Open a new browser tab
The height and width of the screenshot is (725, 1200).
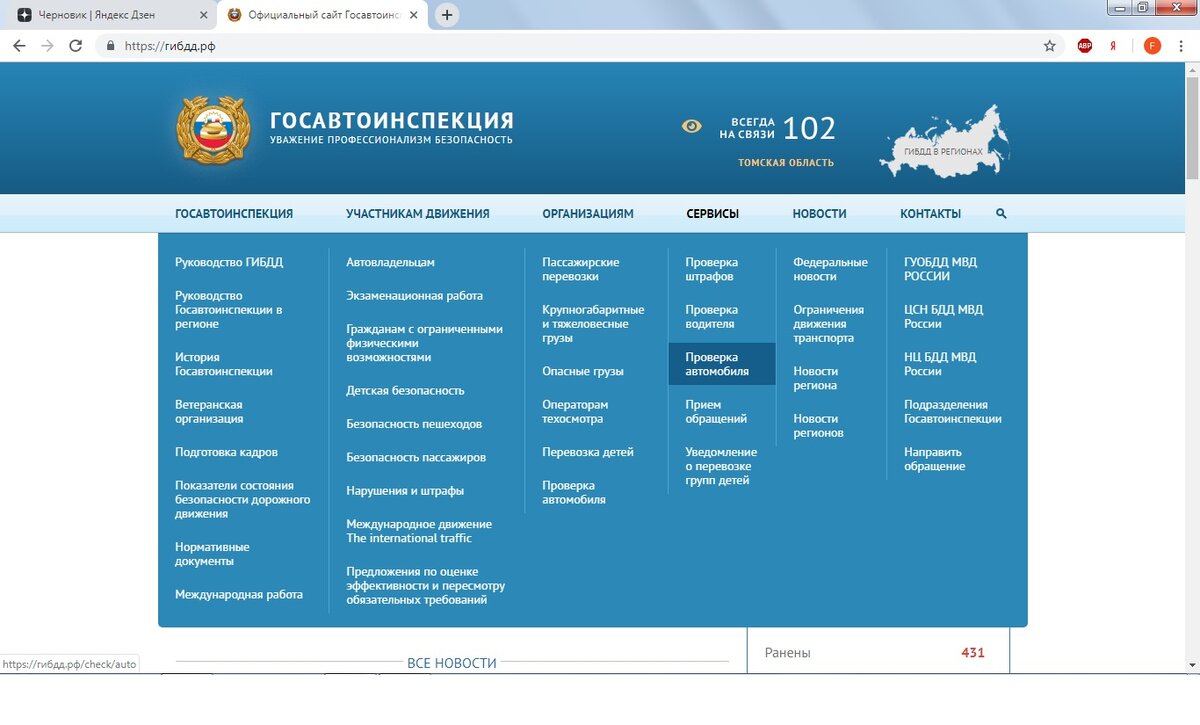pos(447,15)
